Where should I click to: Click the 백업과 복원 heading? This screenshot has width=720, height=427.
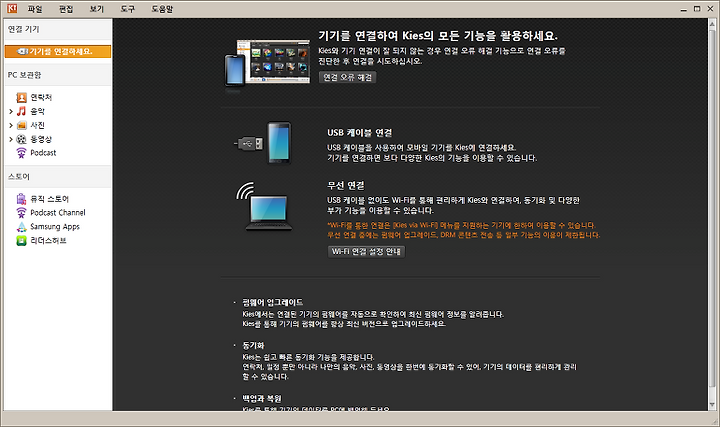(x=262, y=399)
